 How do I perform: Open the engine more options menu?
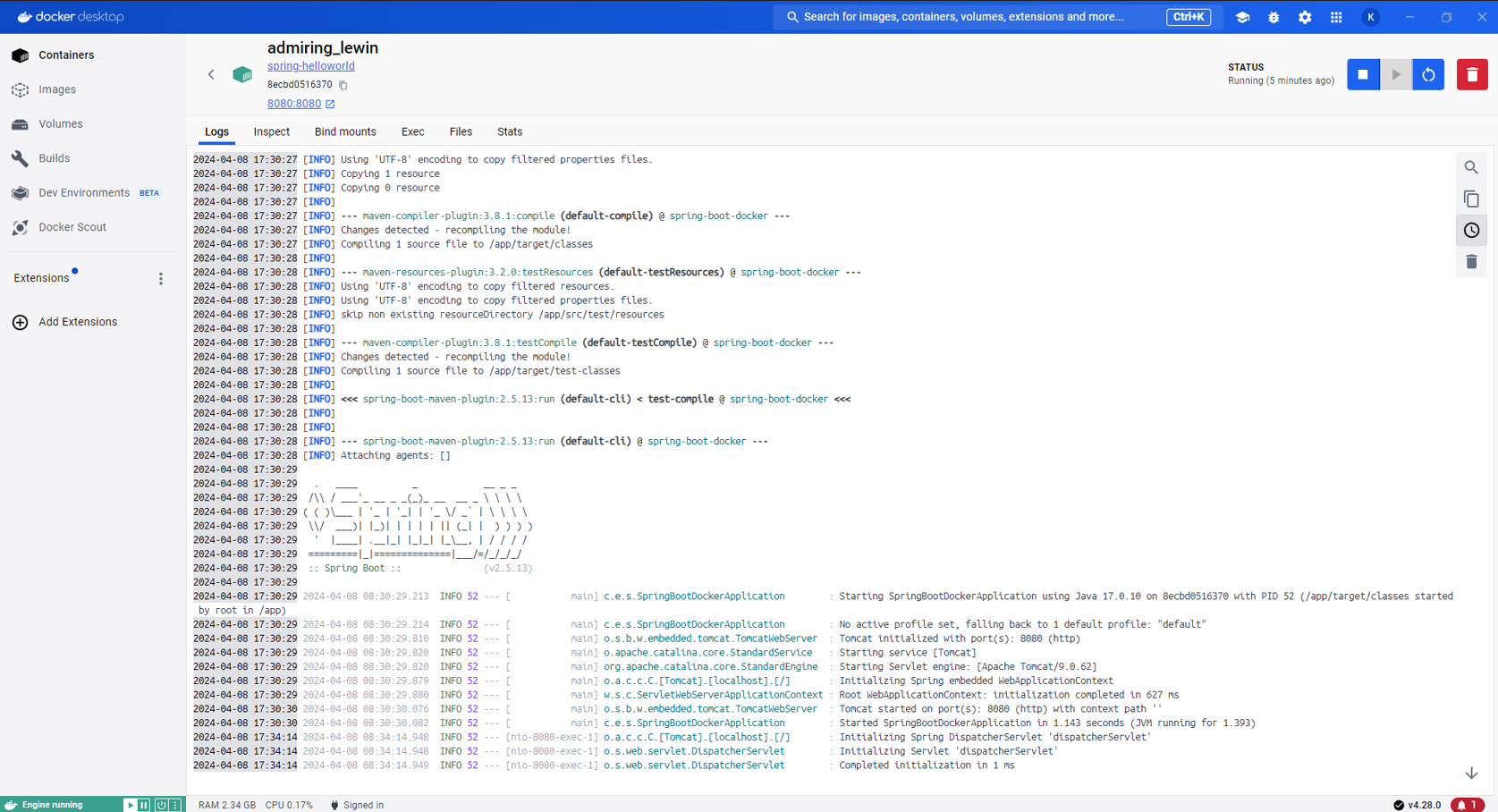[175, 805]
